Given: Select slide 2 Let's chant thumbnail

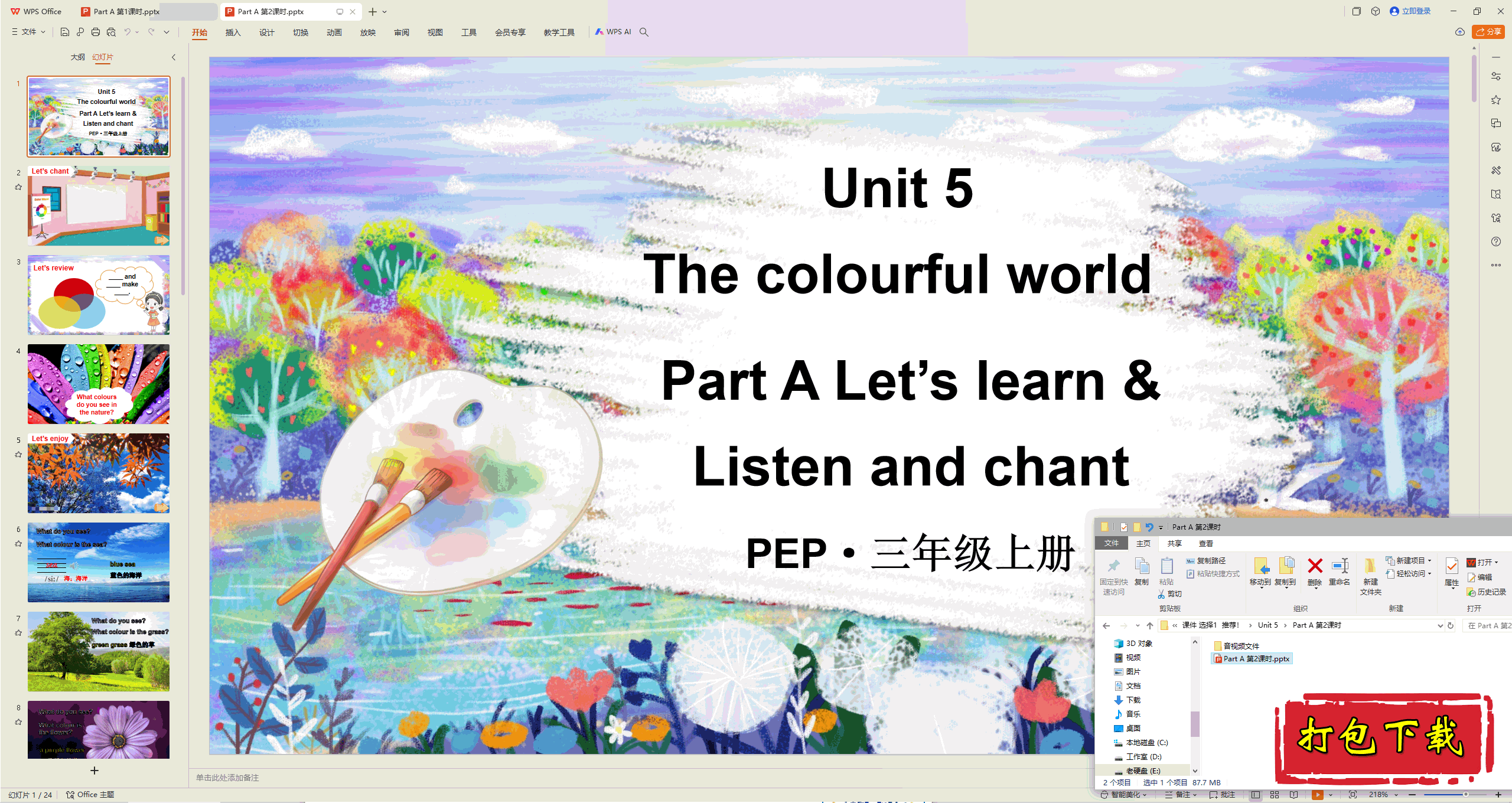Looking at the screenshot, I should (99, 205).
